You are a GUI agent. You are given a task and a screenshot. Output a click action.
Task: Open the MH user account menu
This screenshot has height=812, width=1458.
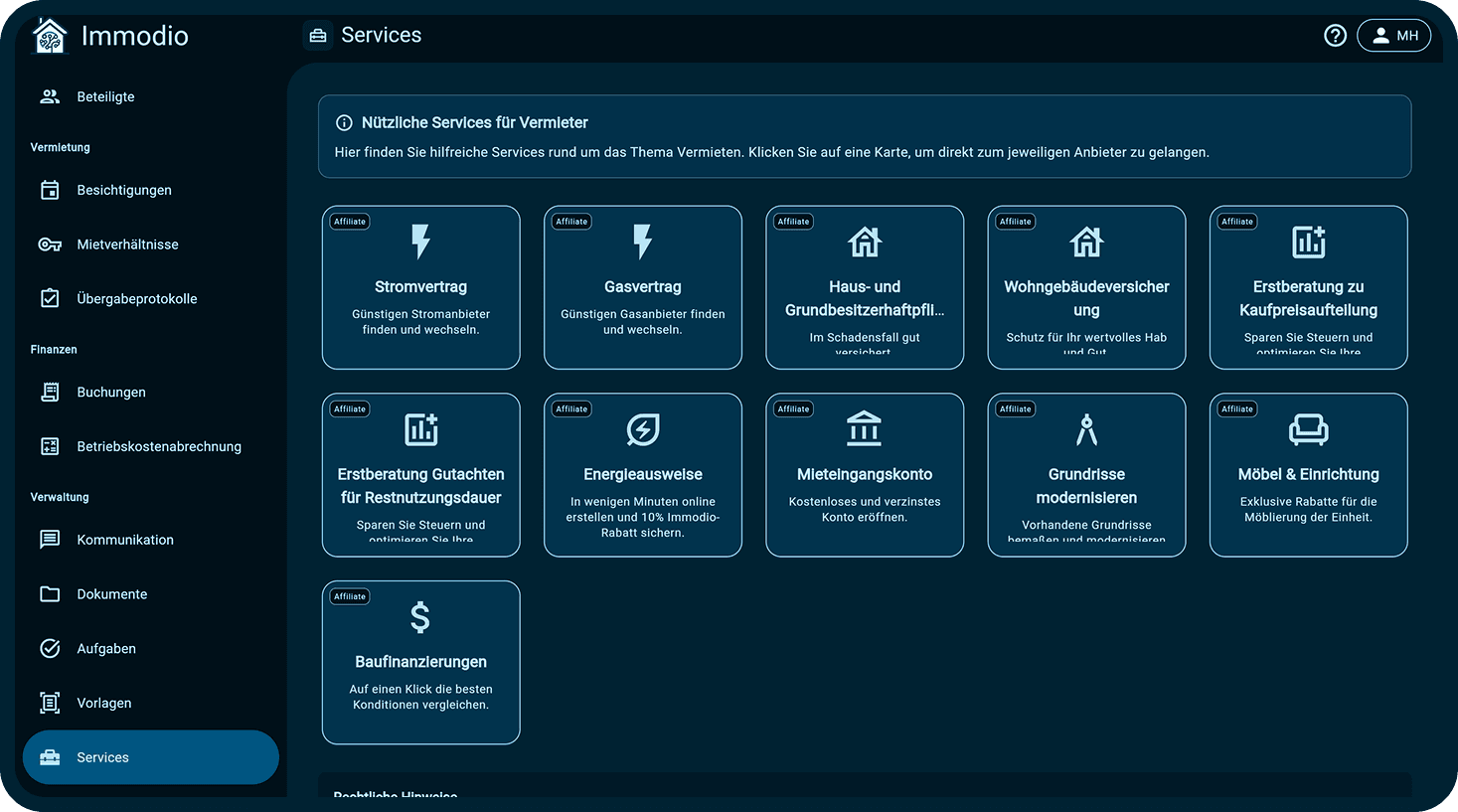click(x=1393, y=36)
